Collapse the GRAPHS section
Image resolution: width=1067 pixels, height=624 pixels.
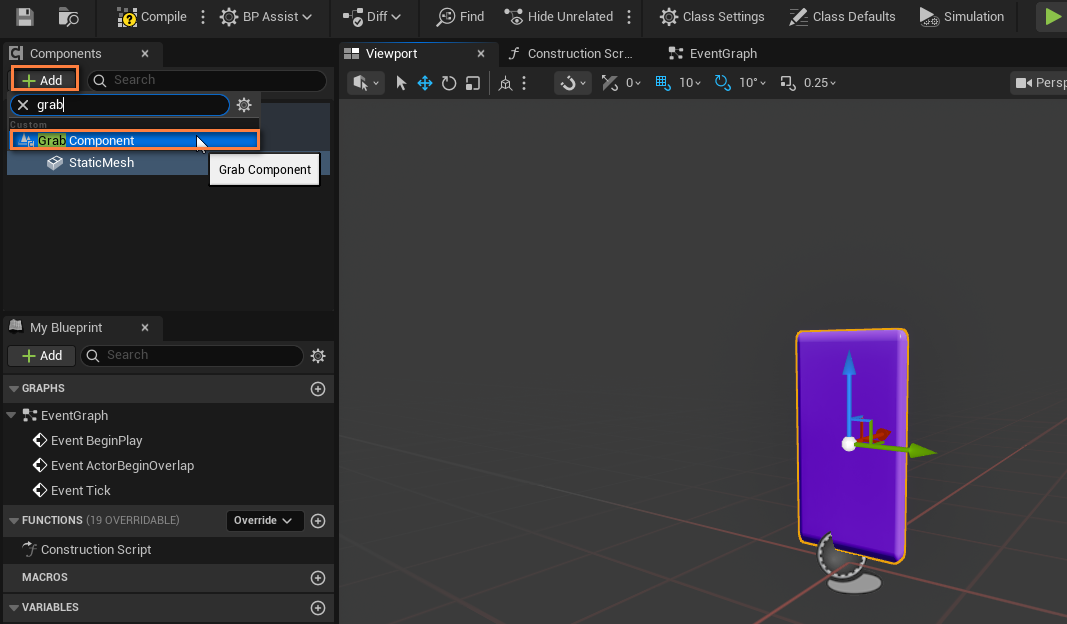click(x=14, y=389)
